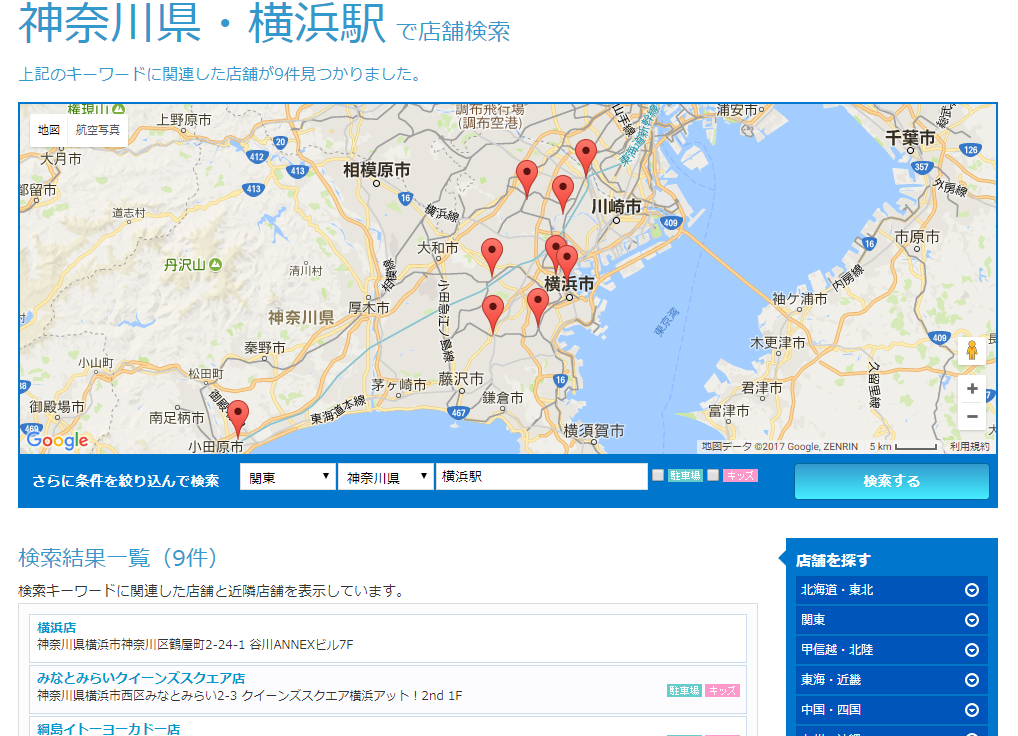Click the map pin directly left of 川崎市

click(562, 193)
